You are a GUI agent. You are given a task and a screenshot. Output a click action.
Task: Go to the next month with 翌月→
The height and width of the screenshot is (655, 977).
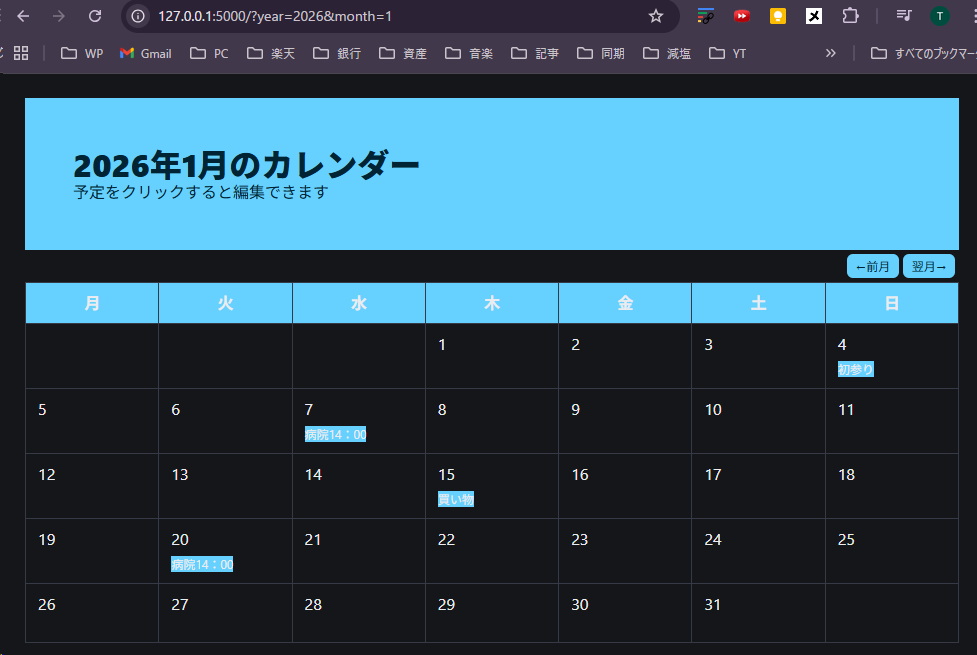pyautogui.click(x=928, y=267)
